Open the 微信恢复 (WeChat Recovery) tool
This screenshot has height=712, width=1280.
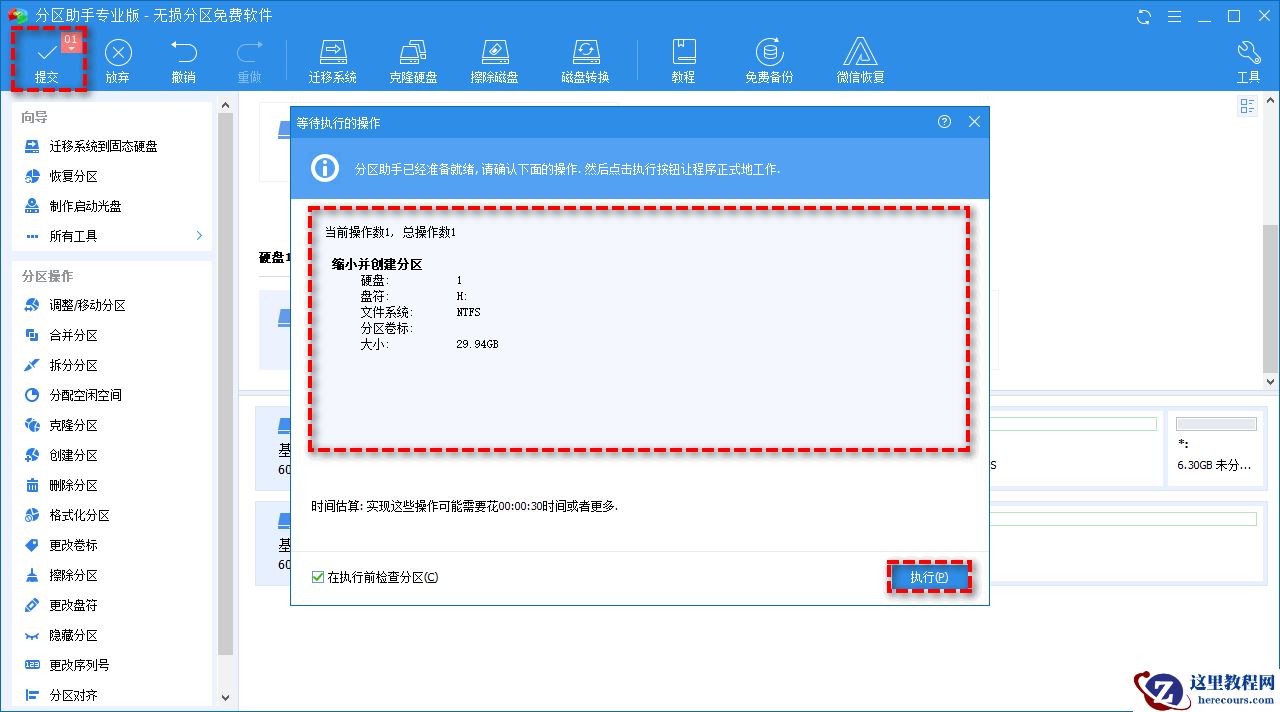point(860,58)
